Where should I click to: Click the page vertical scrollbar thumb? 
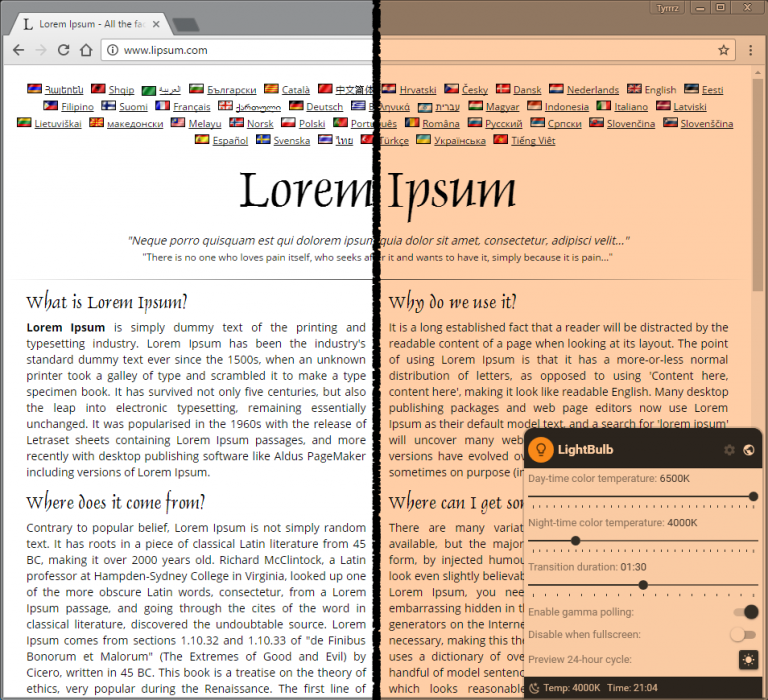[757, 185]
